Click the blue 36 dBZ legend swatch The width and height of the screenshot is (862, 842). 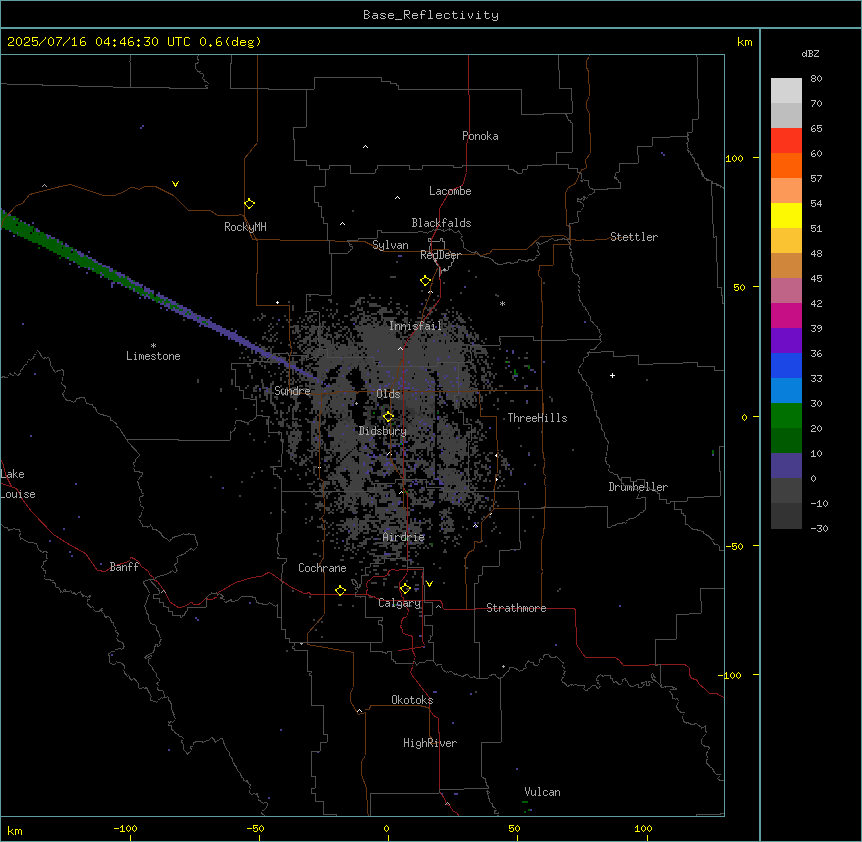[x=786, y=365]
